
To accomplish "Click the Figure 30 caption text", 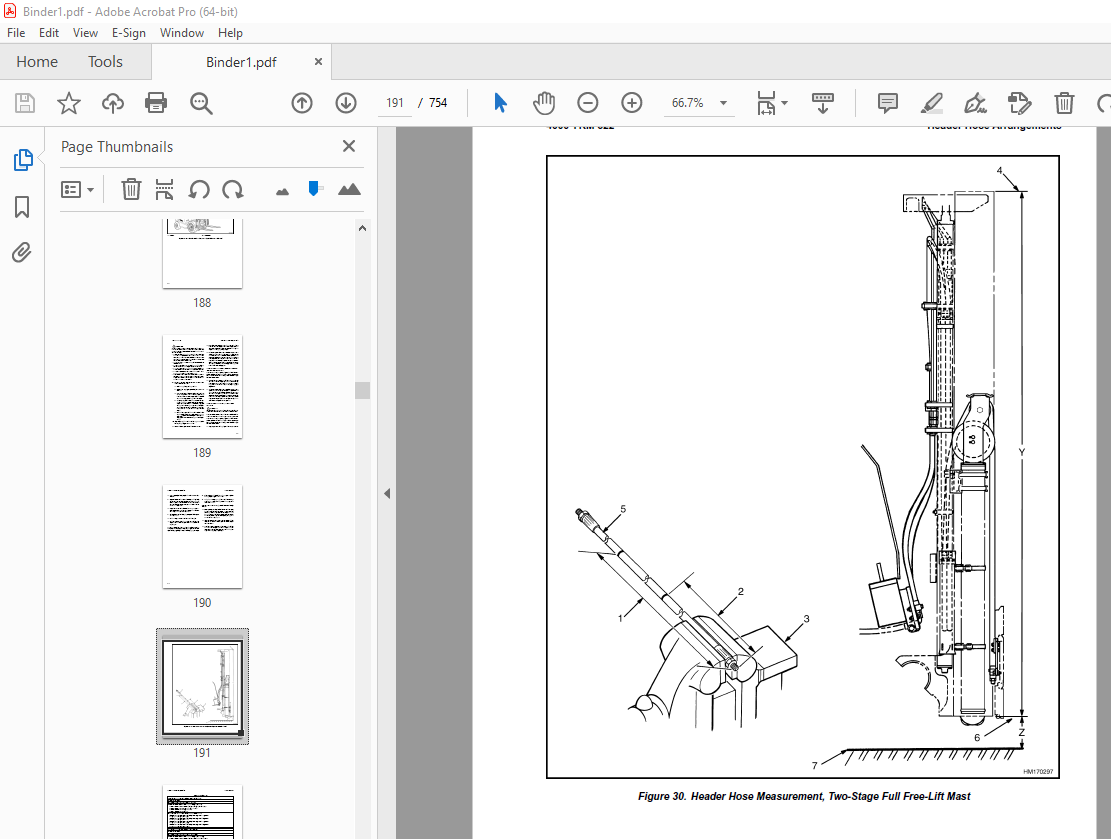I will click(803, 796).
